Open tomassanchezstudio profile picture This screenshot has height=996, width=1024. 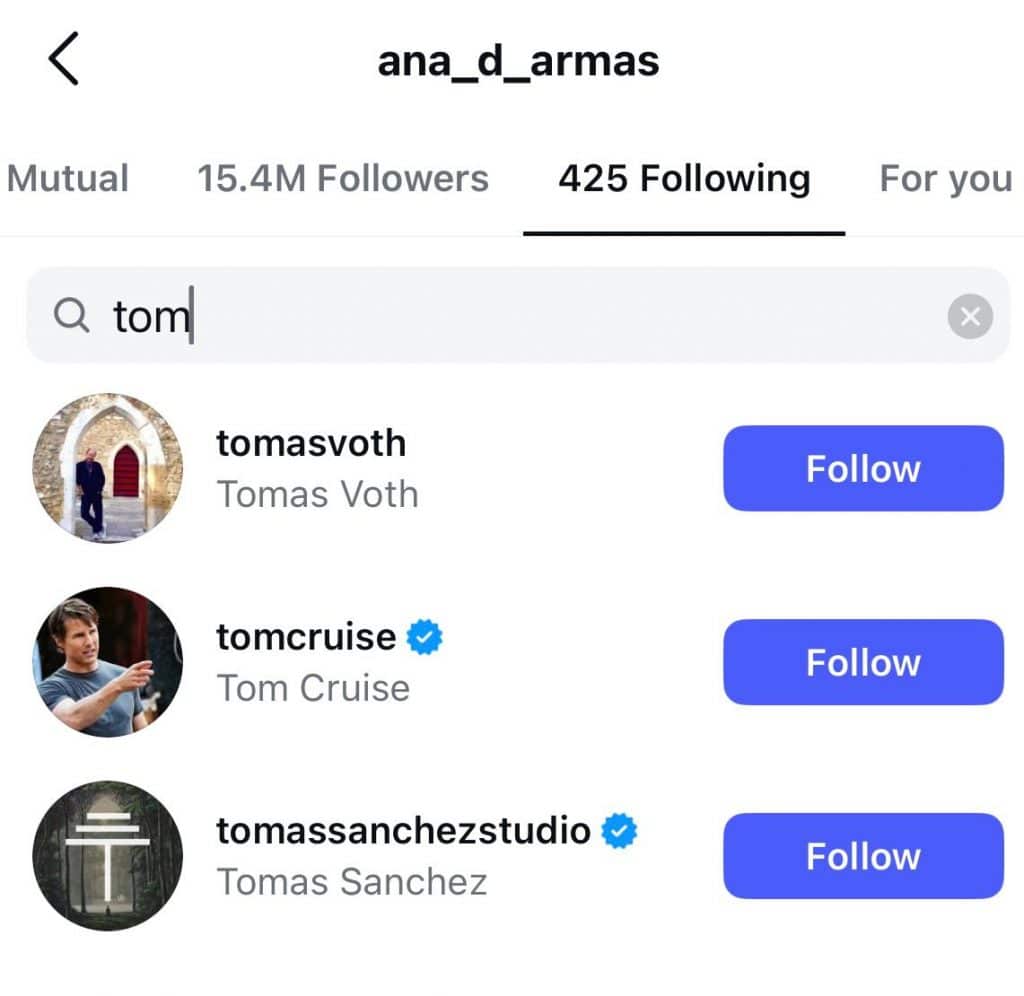pos(108,856)
